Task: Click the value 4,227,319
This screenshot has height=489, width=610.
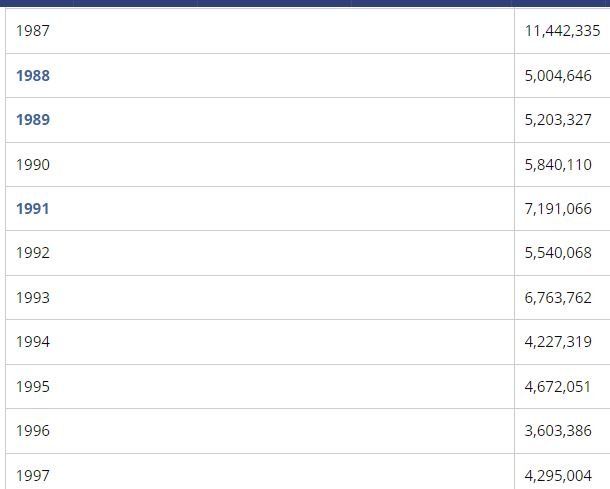Action: pos(558,342)
